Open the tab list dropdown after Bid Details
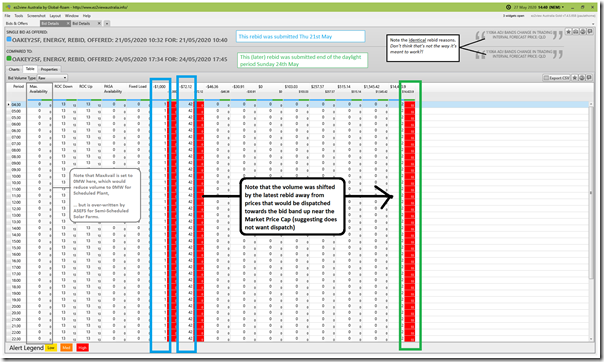 [x=107, y=23]
